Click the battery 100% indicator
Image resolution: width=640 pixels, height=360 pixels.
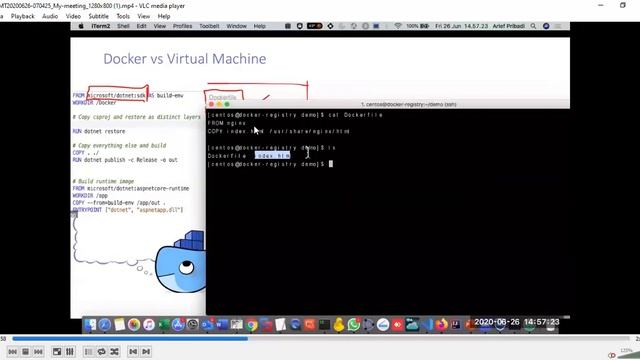pyautogui.click(x=417, y=26)
